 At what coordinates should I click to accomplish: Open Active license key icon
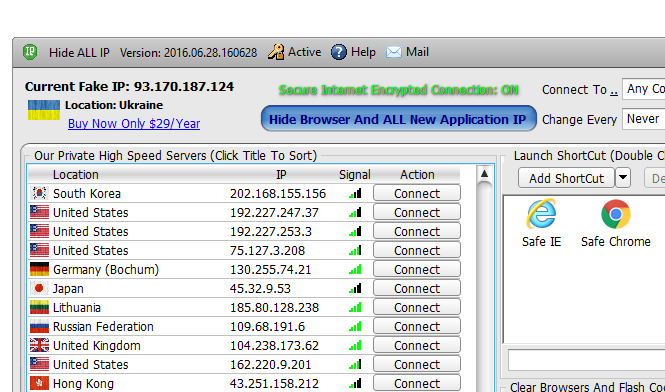[276, 52]
